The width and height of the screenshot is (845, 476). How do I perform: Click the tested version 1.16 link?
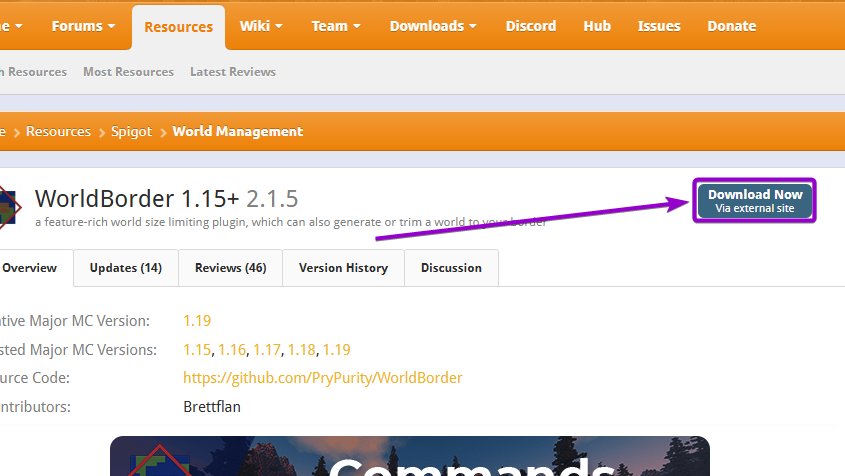(x=232, y=350)
